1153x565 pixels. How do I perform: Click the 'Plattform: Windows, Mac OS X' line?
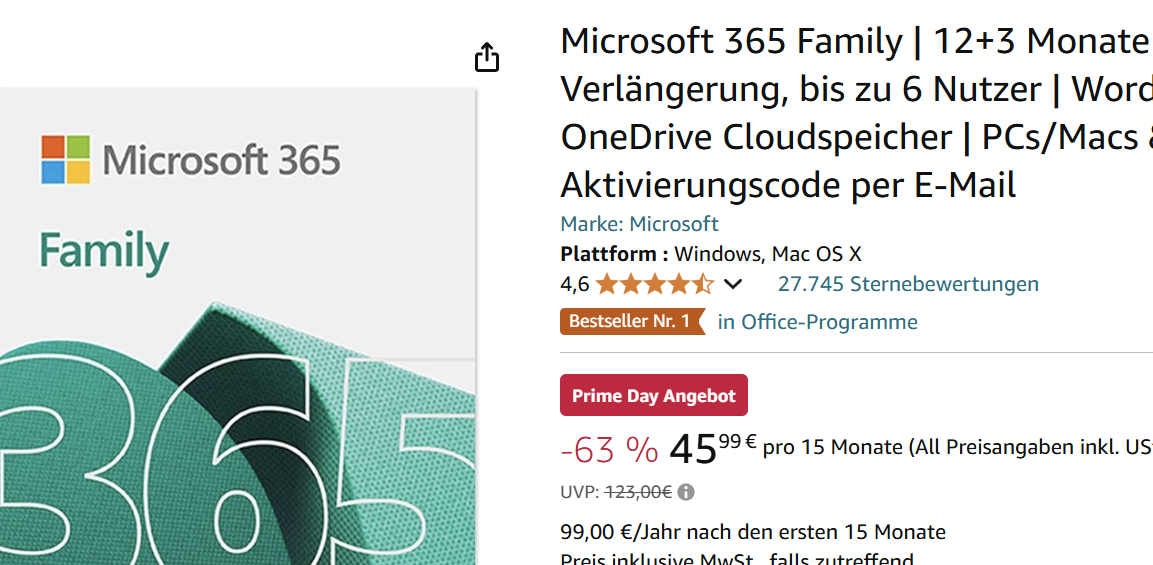tap(710, 253)
